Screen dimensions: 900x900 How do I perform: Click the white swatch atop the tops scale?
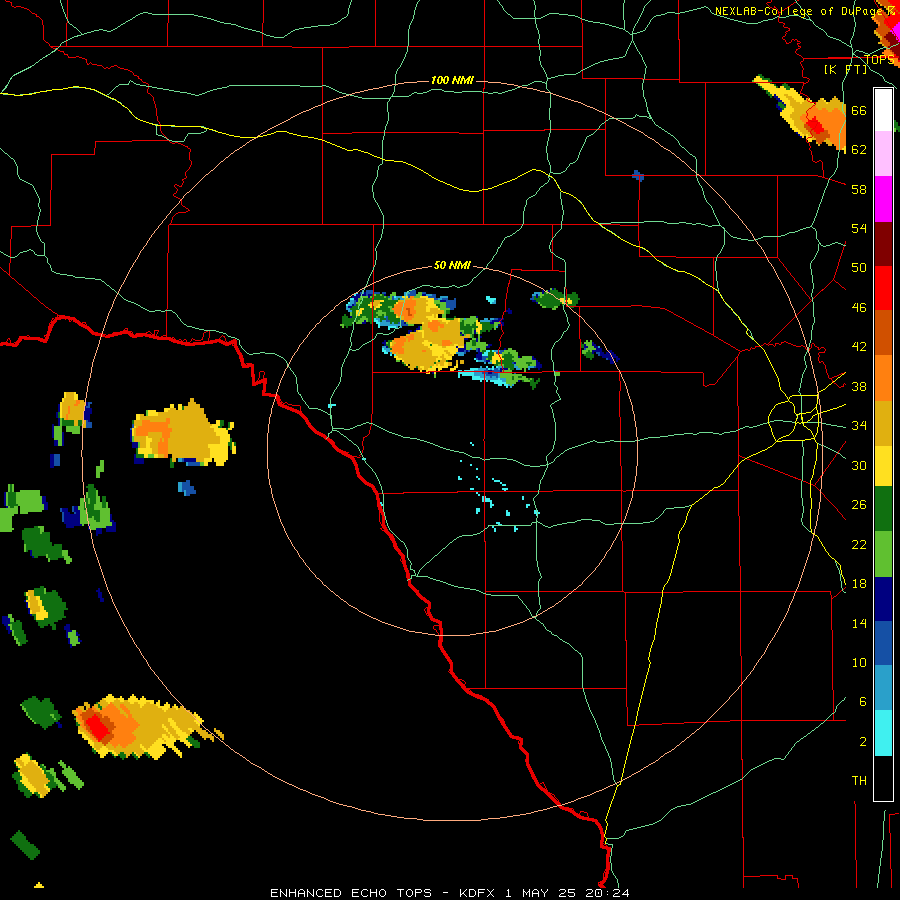point(883,110)
